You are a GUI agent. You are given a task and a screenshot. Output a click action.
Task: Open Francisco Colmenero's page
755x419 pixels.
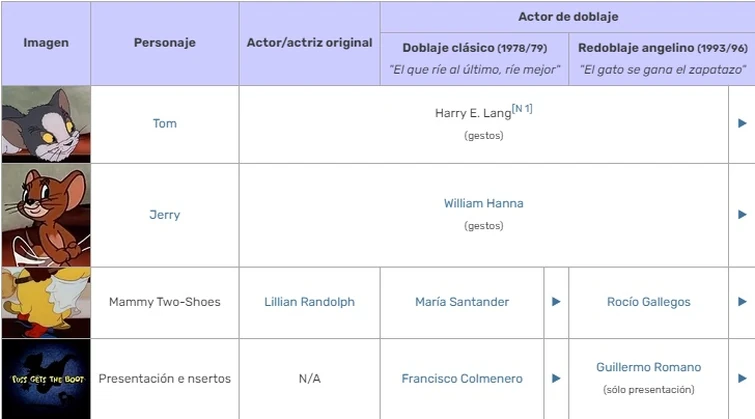point(462,378)
